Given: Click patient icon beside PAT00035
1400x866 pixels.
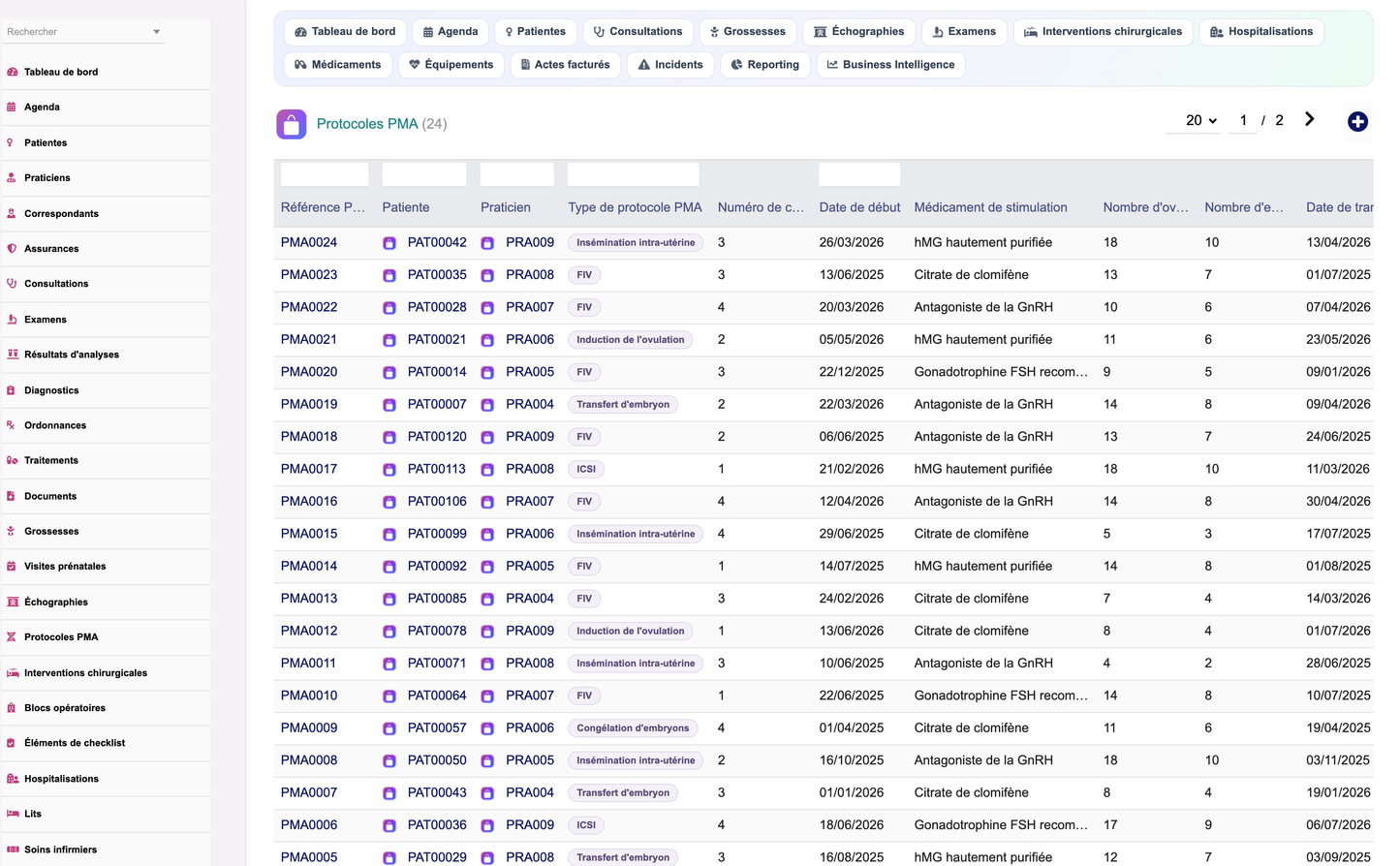Looking at the screenshot, I should tap(389, 275).
